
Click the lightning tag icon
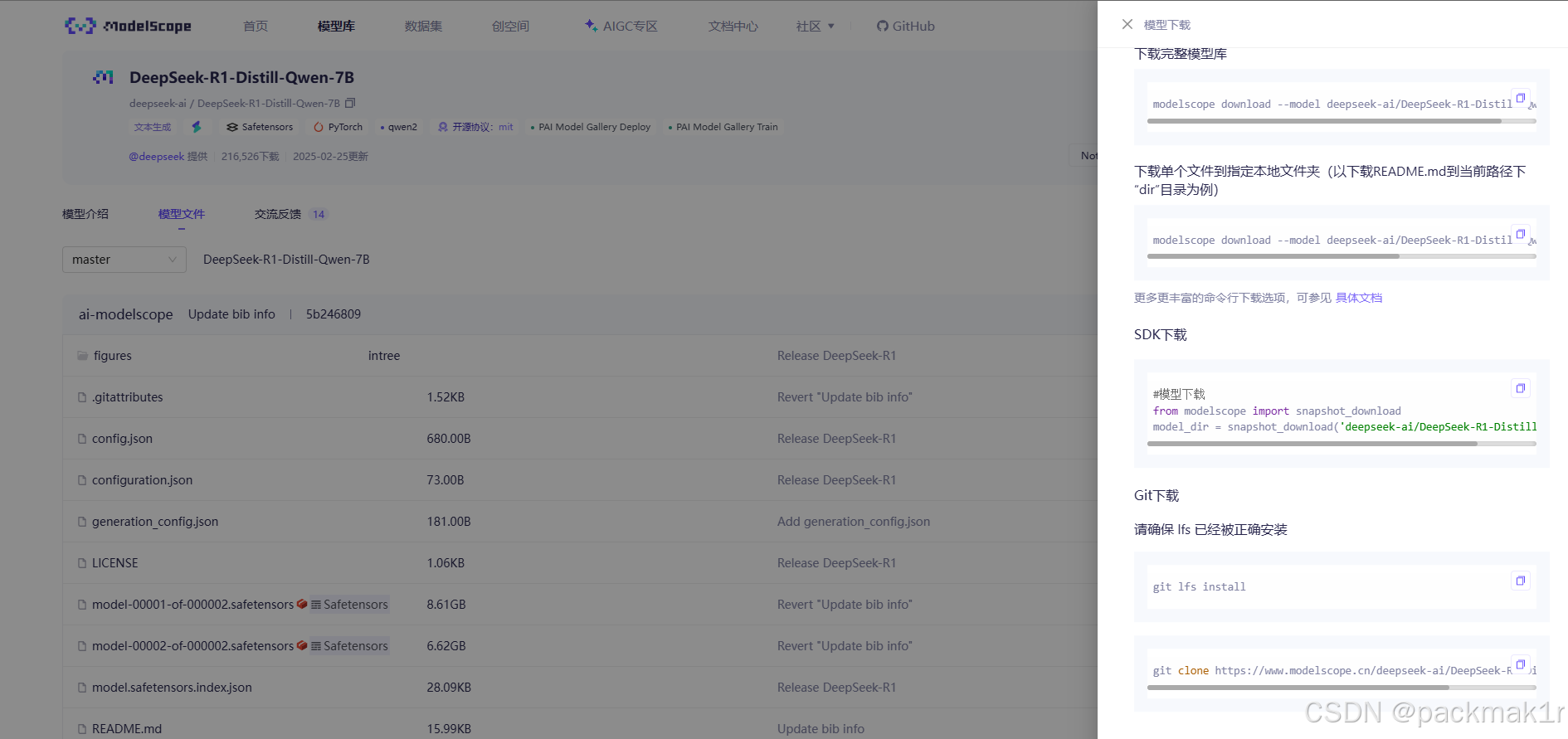tap(197, 127)
